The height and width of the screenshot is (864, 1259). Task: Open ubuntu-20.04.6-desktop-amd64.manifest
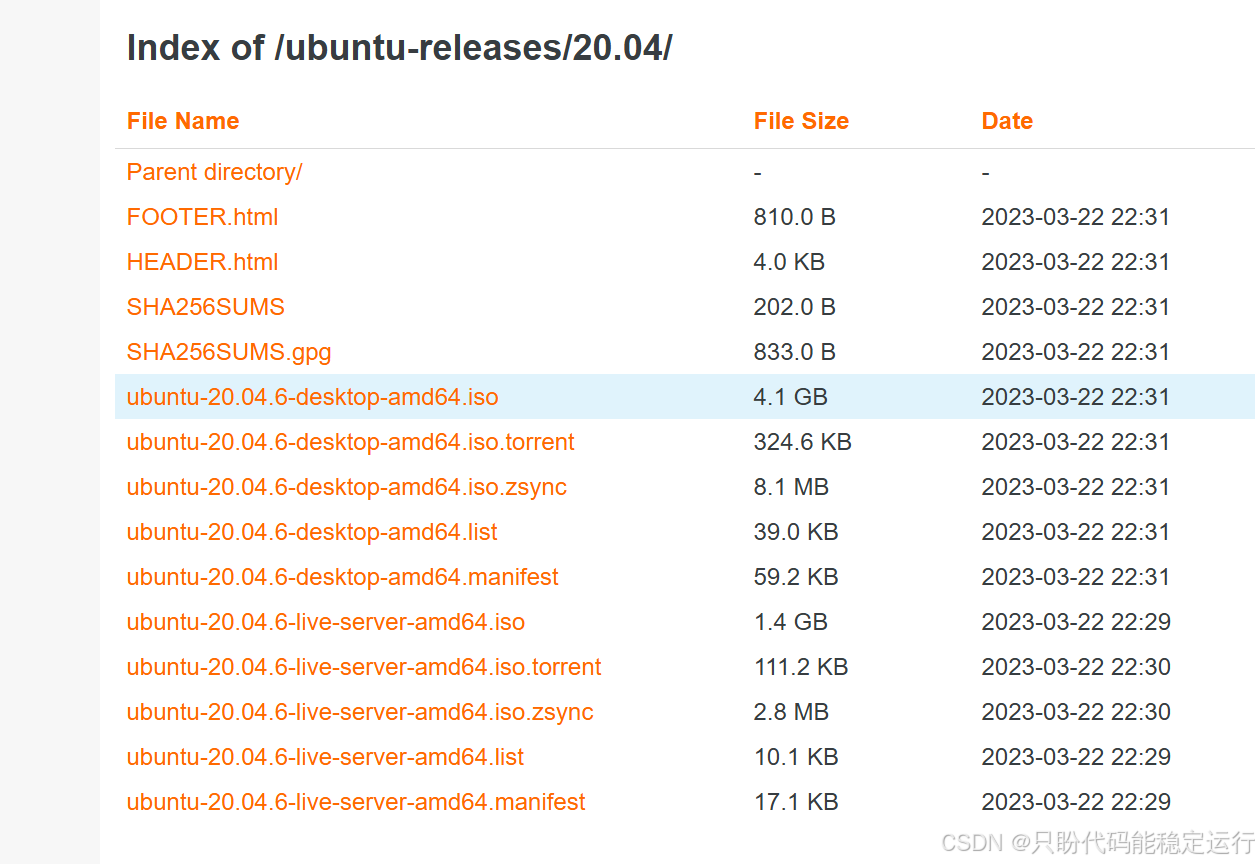tap(342, 577)
